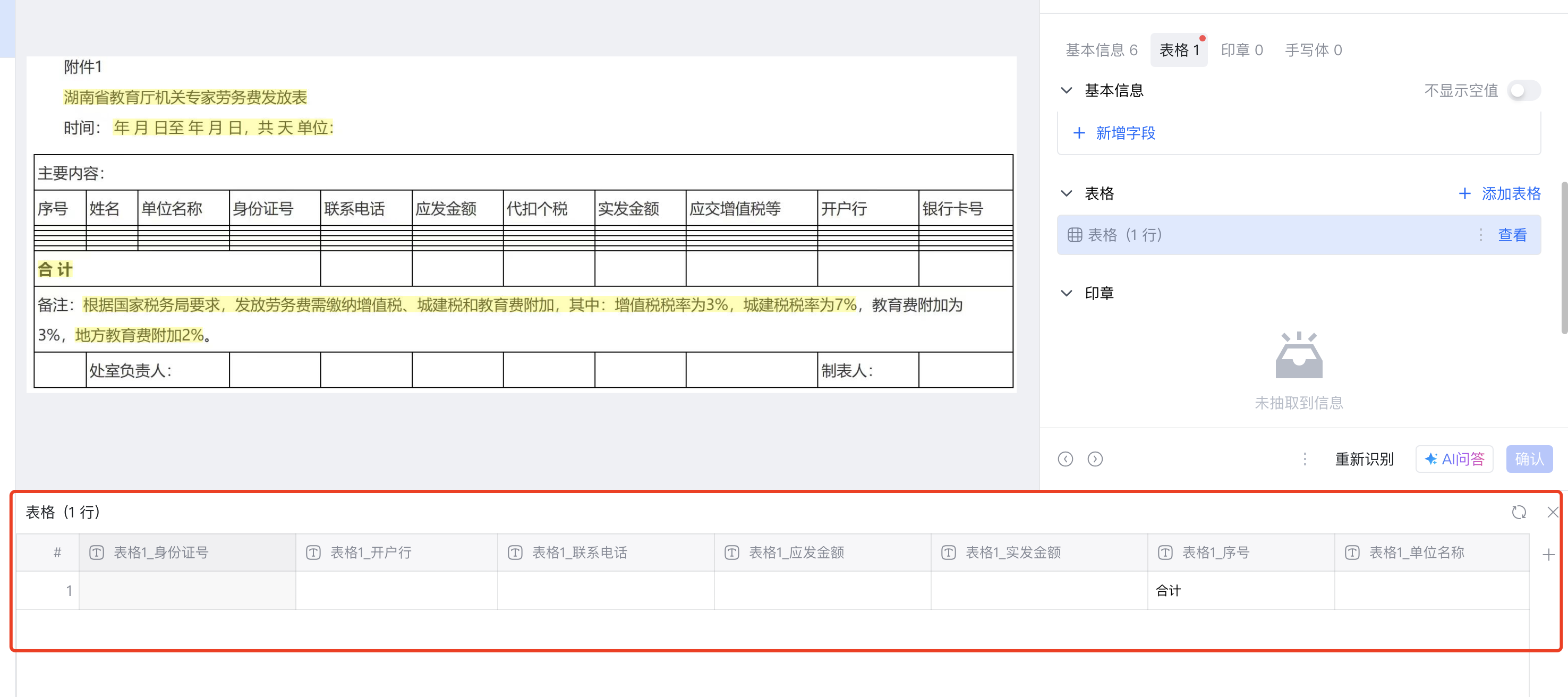This screenshot has width=1568, height=697.
Task: Click the plus icon to add column
Action: (x=1548, y=554)
